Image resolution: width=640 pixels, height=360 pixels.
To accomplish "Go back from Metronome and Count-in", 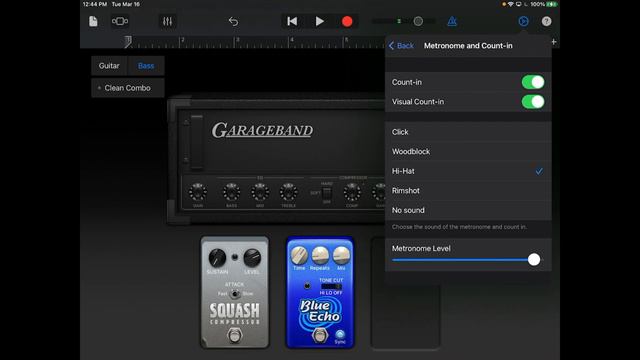I will point(402,46).
